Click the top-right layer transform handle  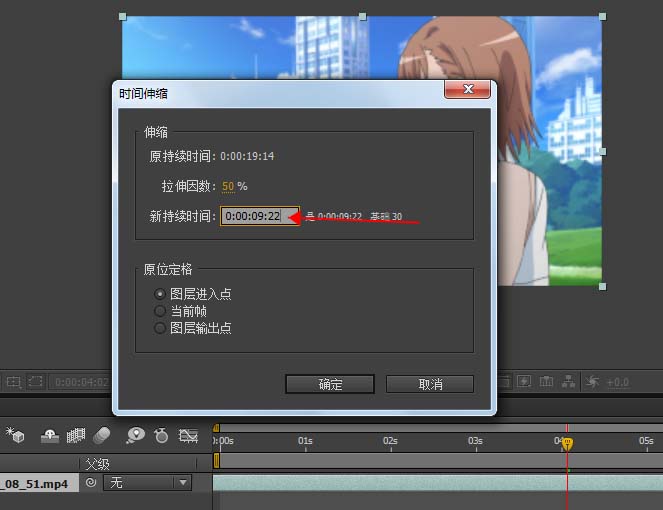[603, 17]
